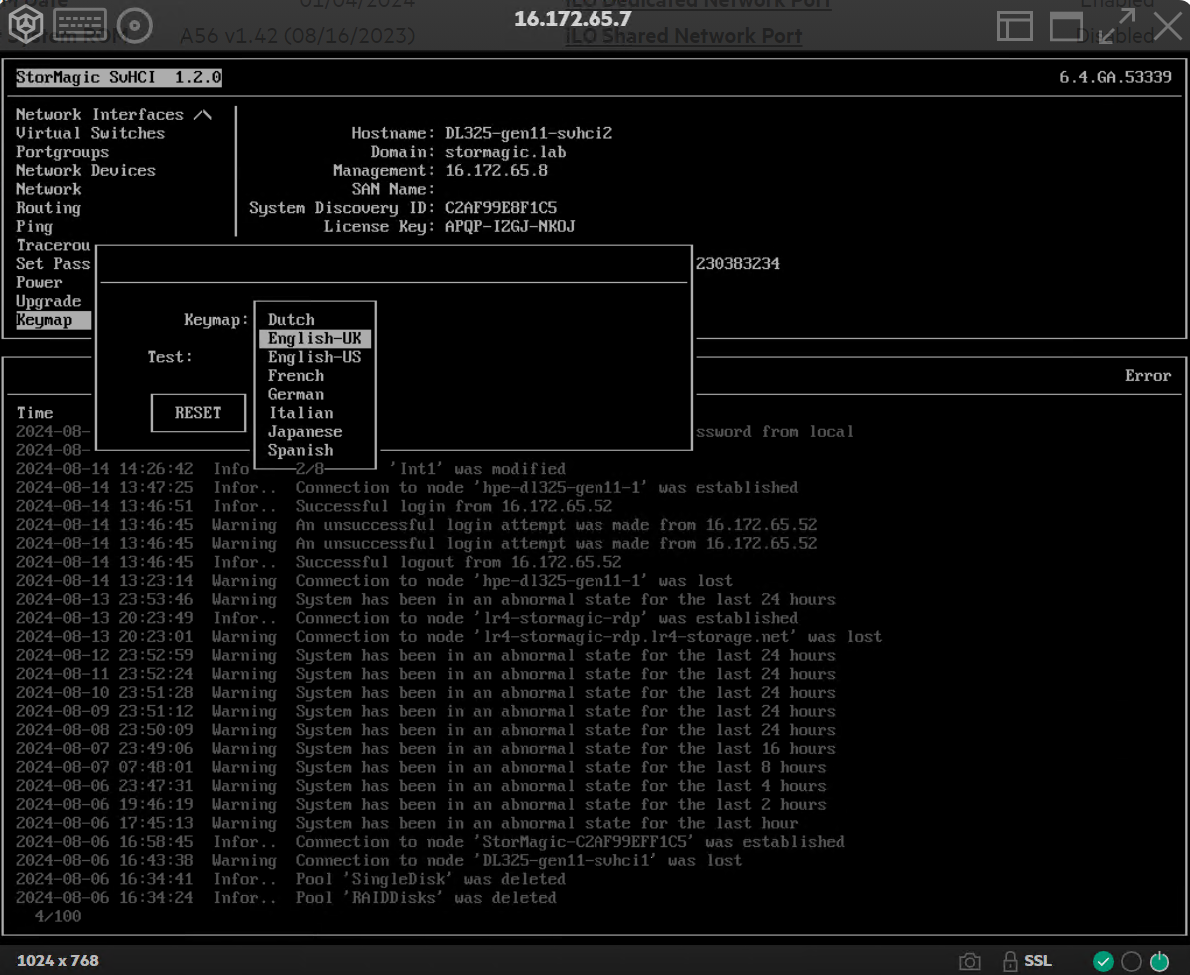Screen dimensions: 1190x975
Task: Click the UID circle indicator icon
Action: [1131, 961]
